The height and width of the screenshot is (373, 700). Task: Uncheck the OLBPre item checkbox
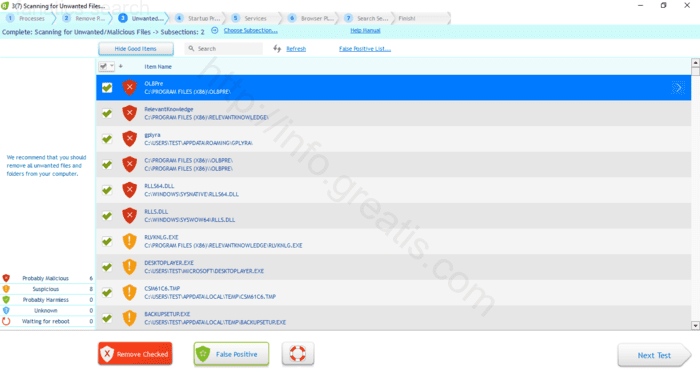coord(107,87)
